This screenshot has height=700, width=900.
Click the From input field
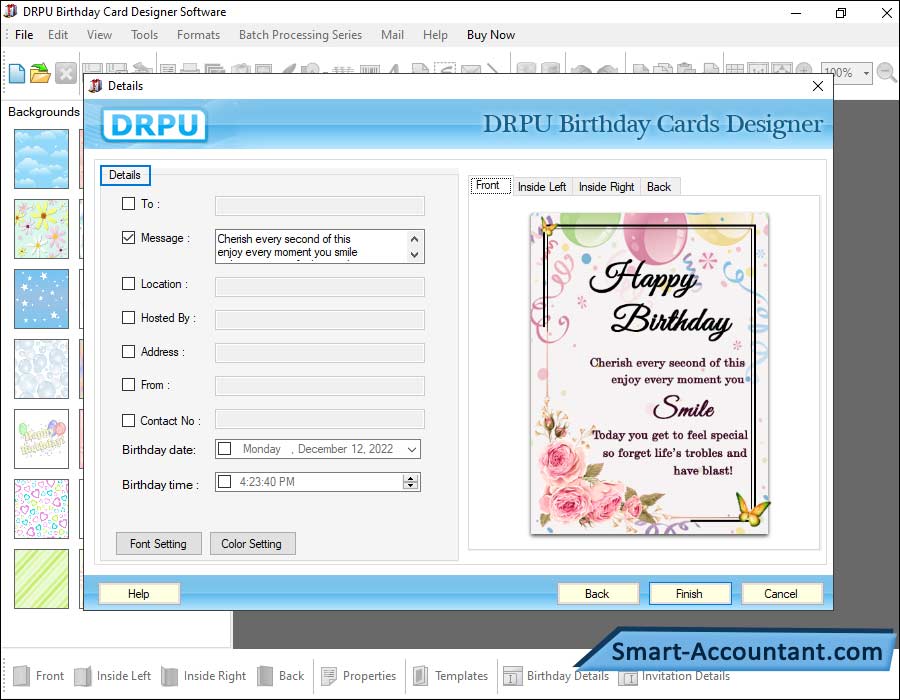click(320, 386)
